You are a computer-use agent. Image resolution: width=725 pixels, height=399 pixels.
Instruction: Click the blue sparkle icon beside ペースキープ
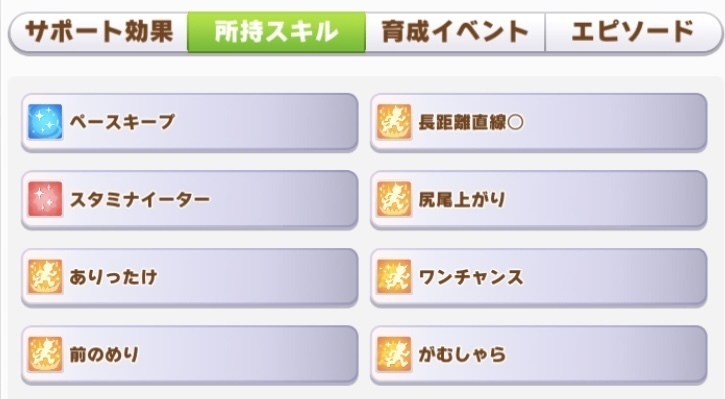click(45, 122)
